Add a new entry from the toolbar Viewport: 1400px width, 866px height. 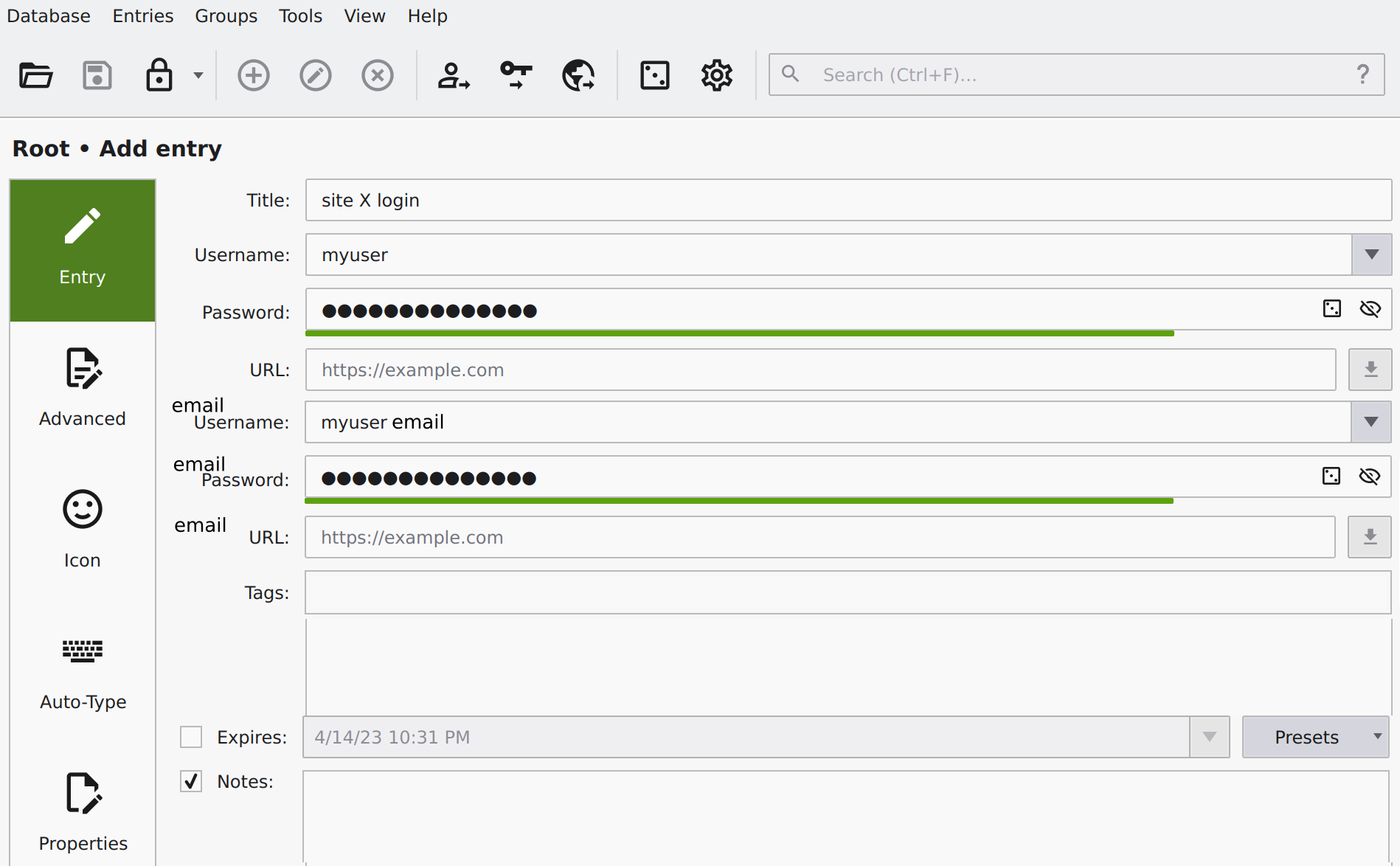pos(253,75)
